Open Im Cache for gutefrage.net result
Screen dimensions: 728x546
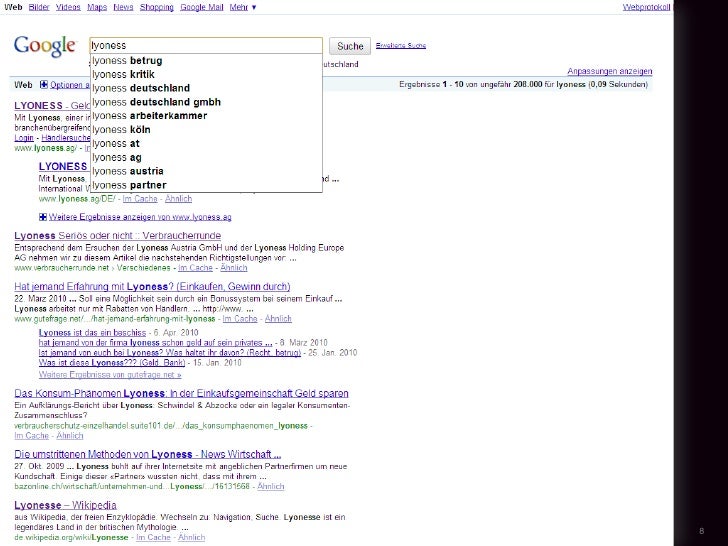point(240,319)
